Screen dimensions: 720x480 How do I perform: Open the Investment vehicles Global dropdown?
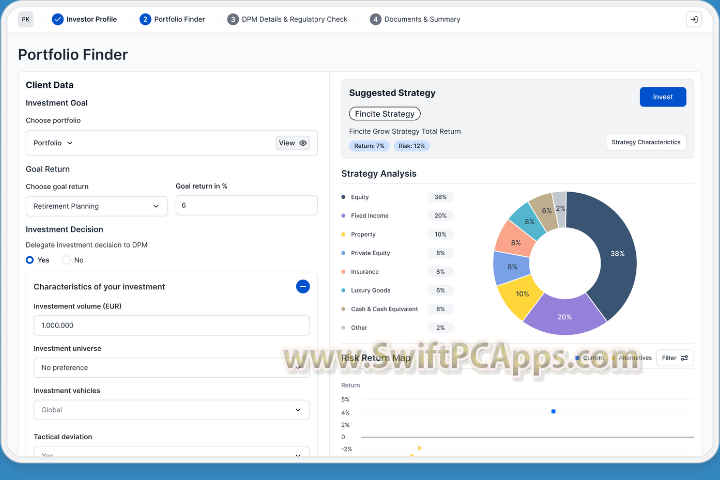(171, 410)
